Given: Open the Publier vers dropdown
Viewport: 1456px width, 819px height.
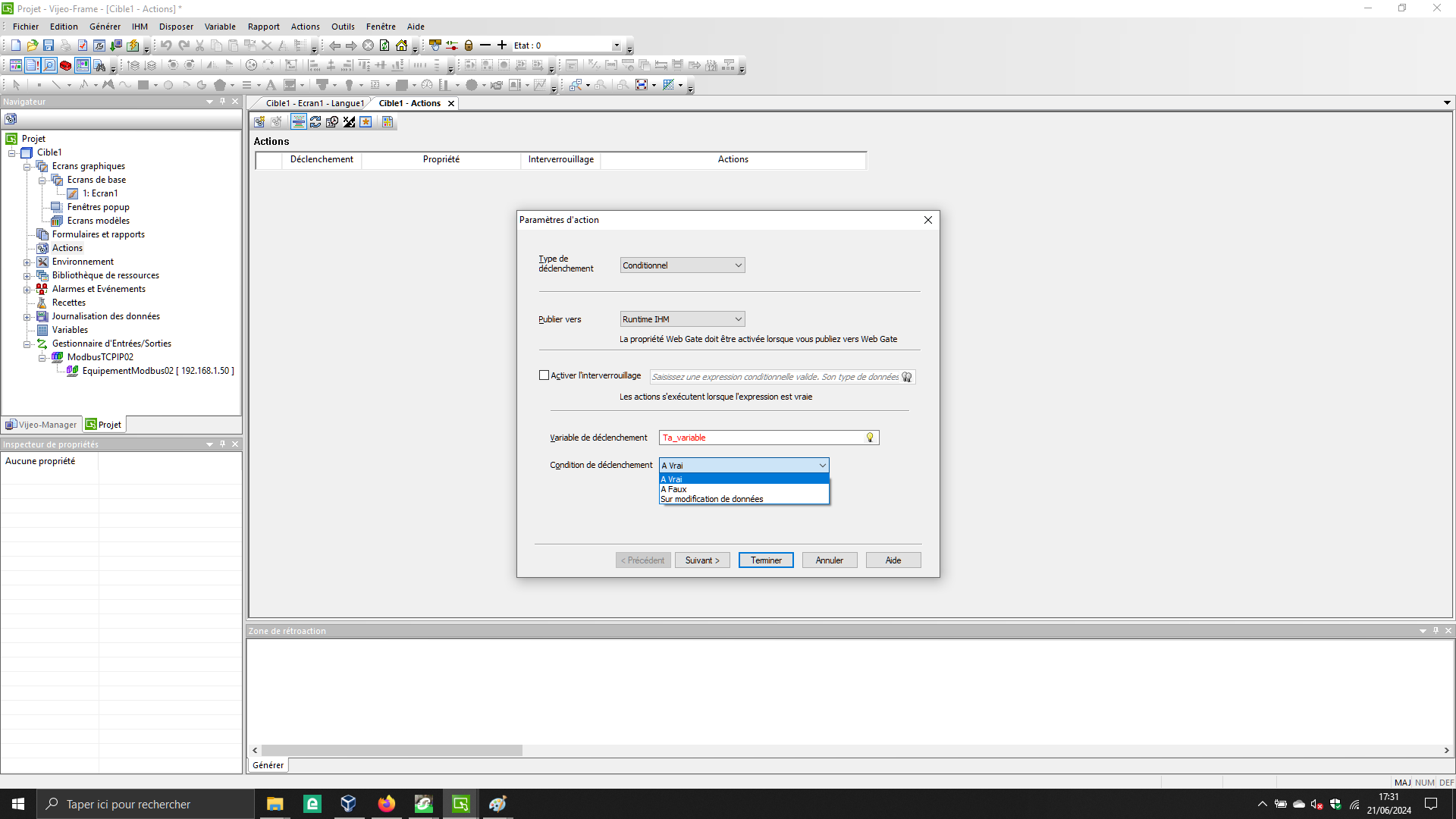Looking at the screenshot, I should click(x=682, y=319).
